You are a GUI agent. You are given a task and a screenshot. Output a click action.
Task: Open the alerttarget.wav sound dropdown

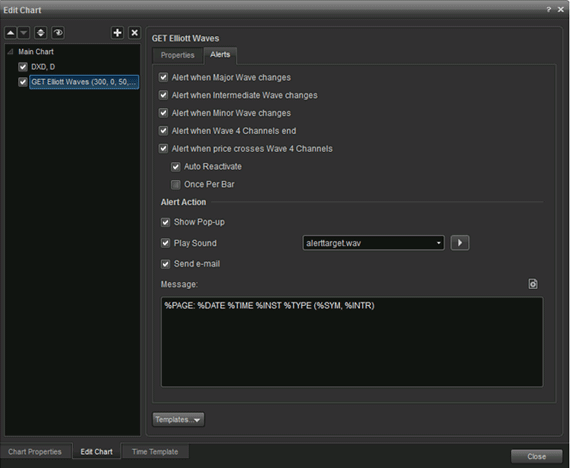(373, 243)
